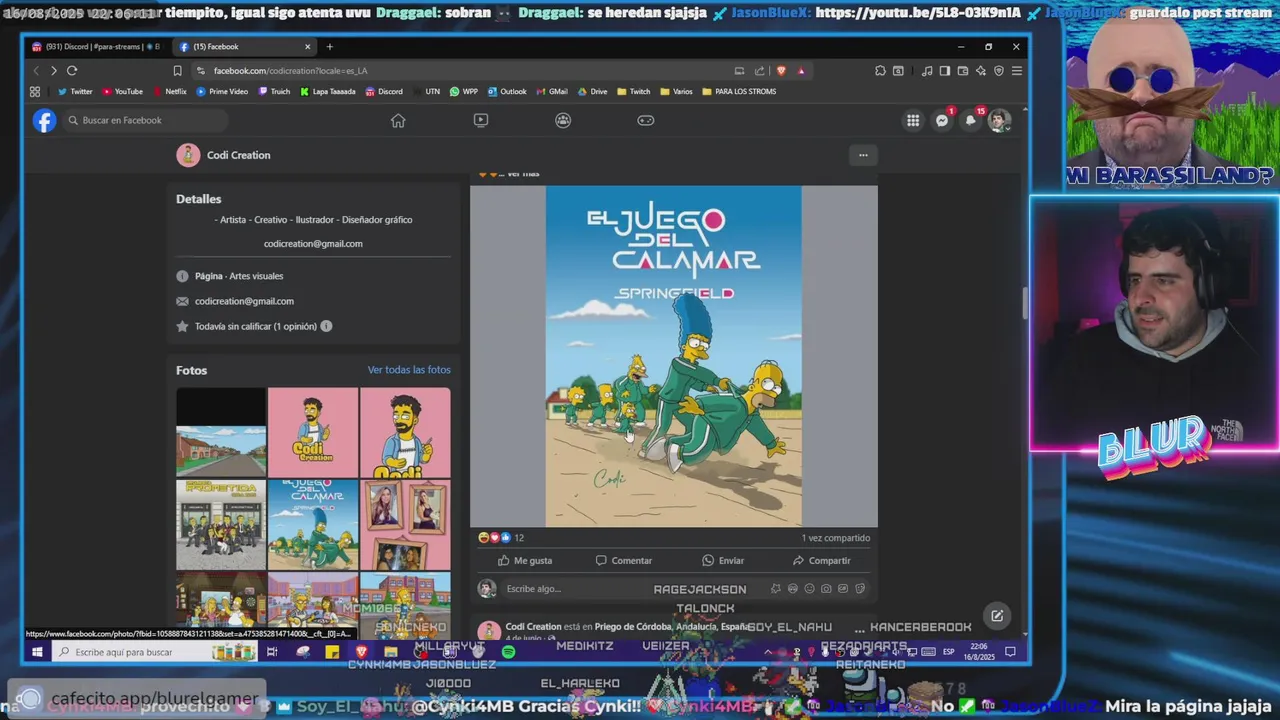
Task: Click the Ver todas las fotos link
Action: tap(409, 370)
